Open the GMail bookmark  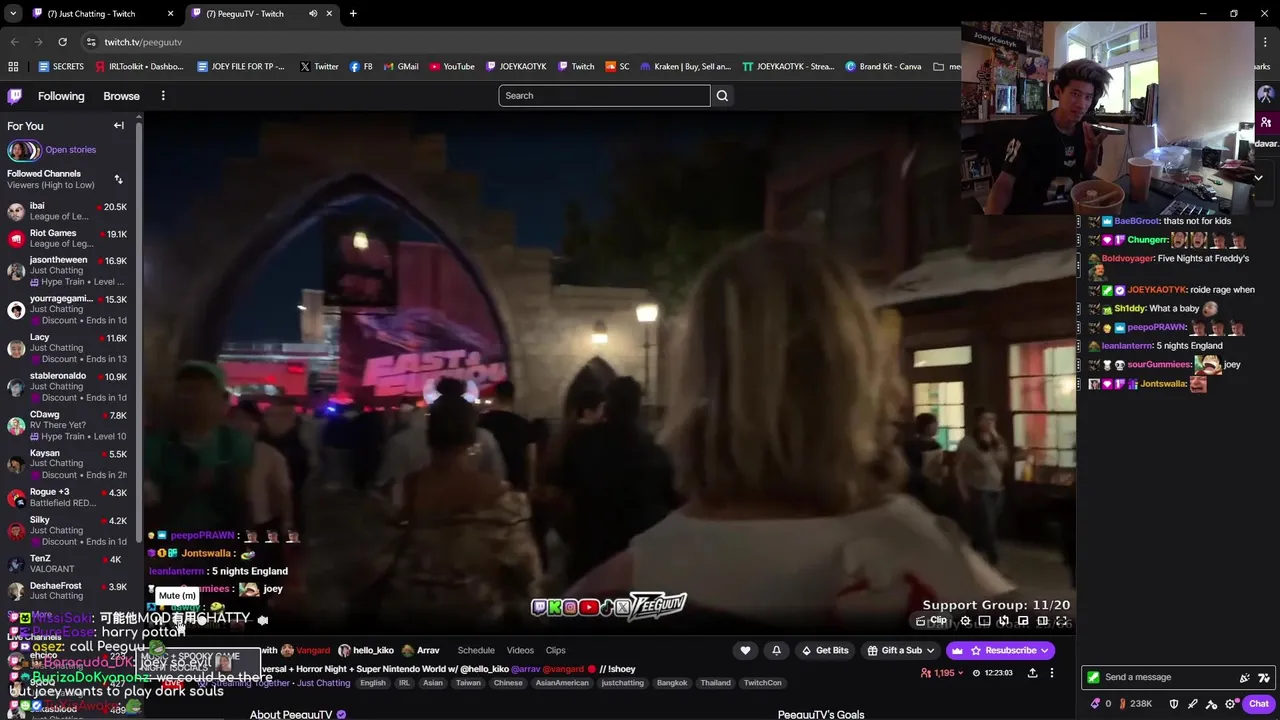point(401,67)
